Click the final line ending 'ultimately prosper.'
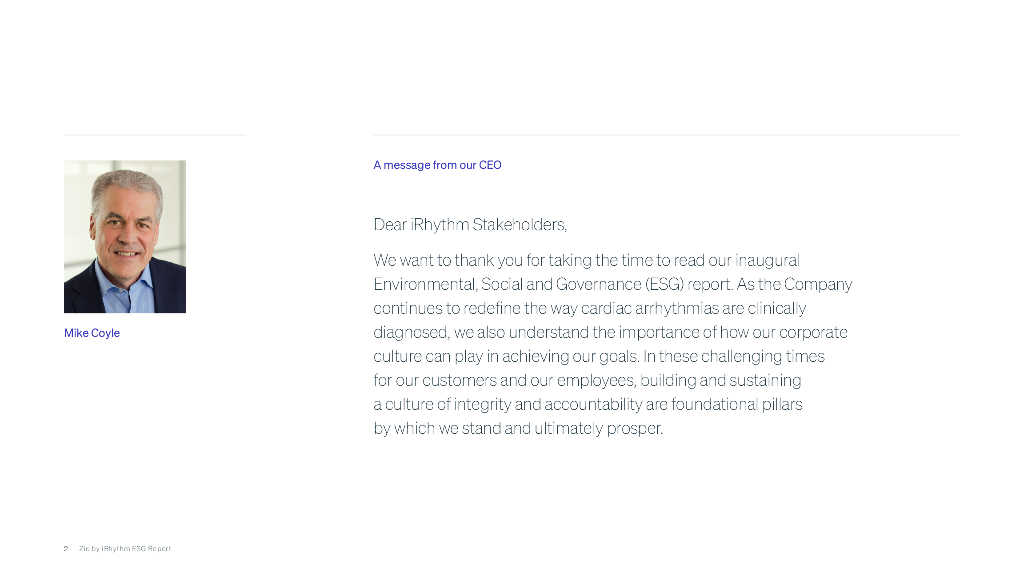1024x576 pixels. (518, 428)
